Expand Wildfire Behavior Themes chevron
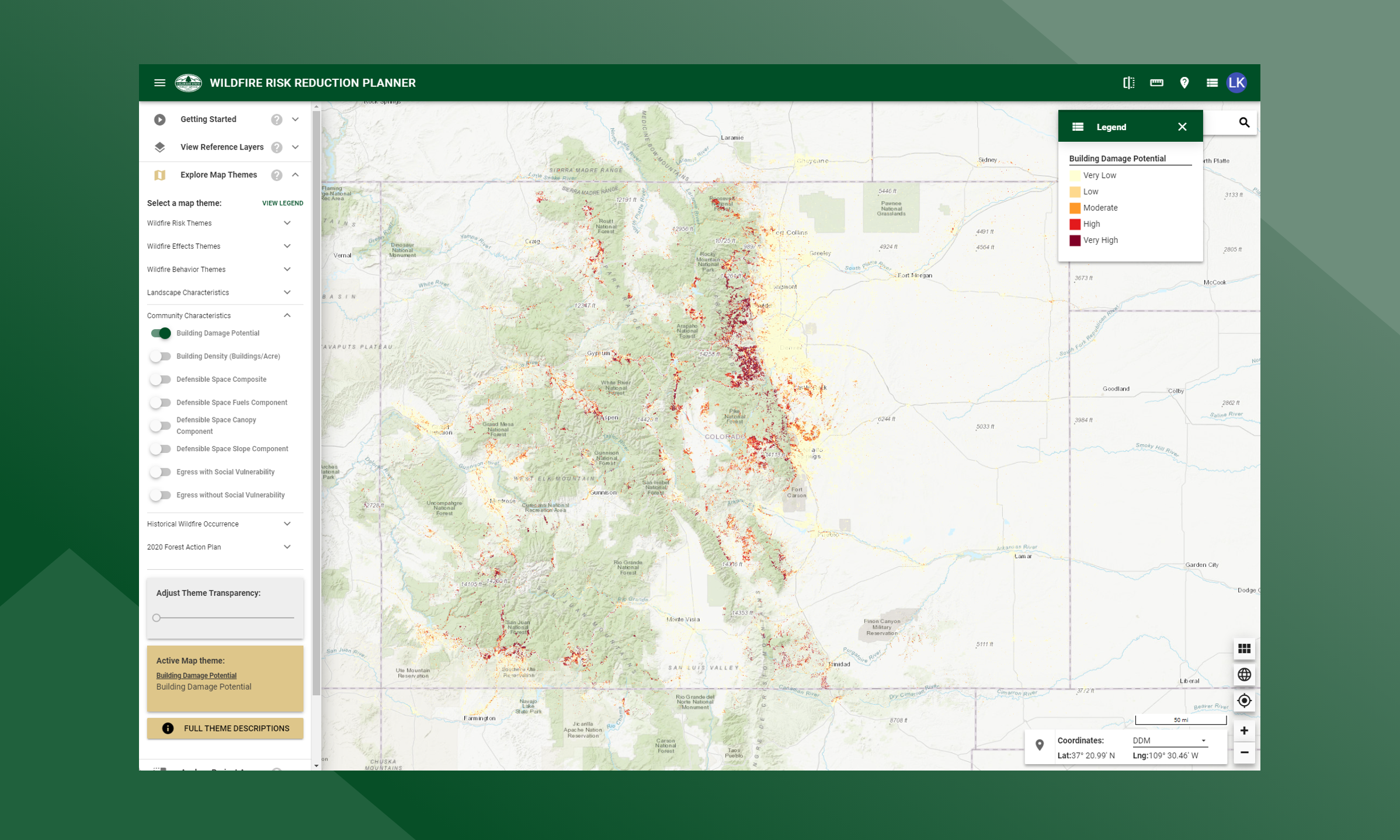Image resolution: width=1400 pixels, height=840 pixels. 287,270
